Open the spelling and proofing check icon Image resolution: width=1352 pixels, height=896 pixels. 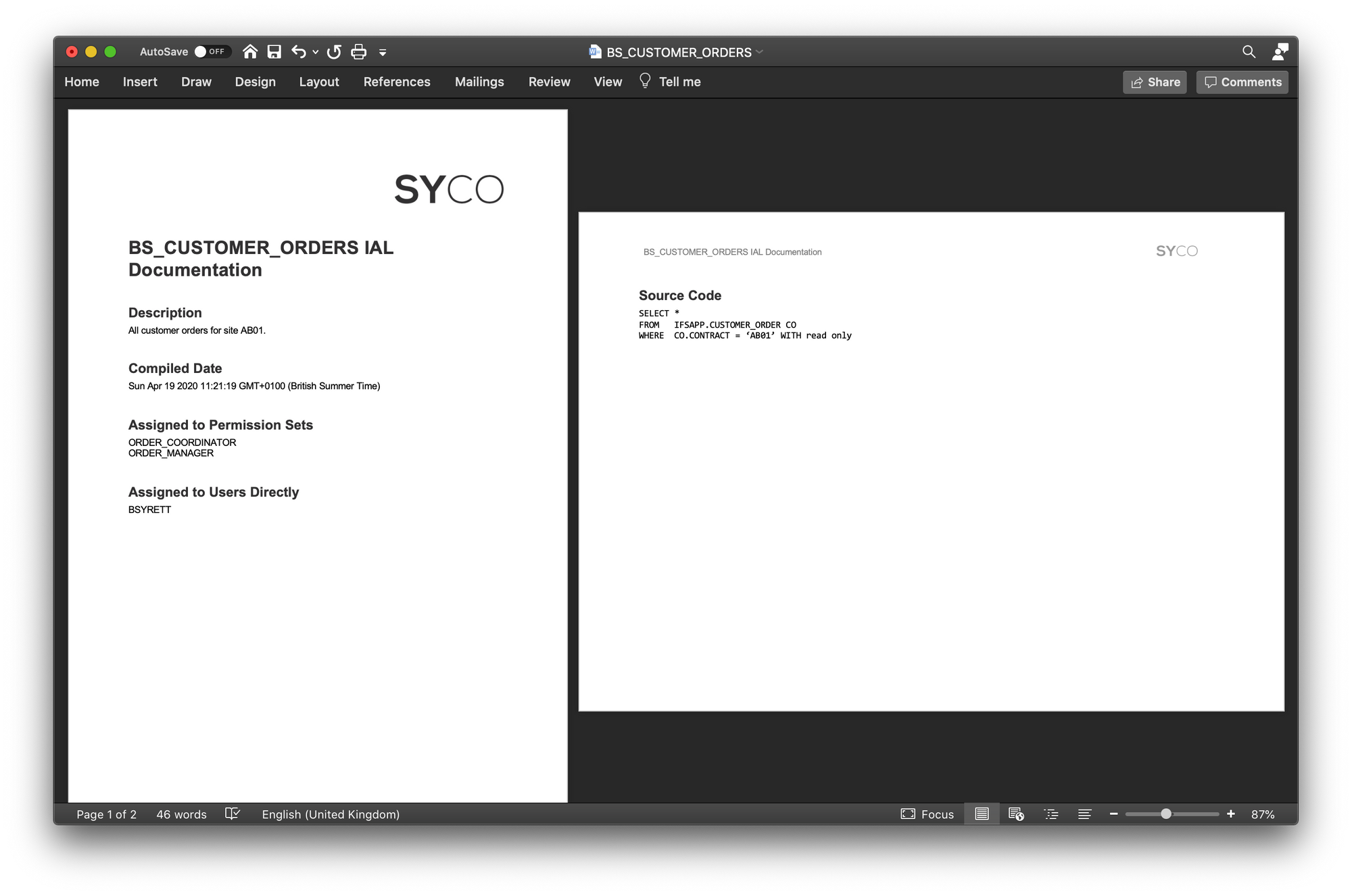pyautogui.click(x=233, y=814)
